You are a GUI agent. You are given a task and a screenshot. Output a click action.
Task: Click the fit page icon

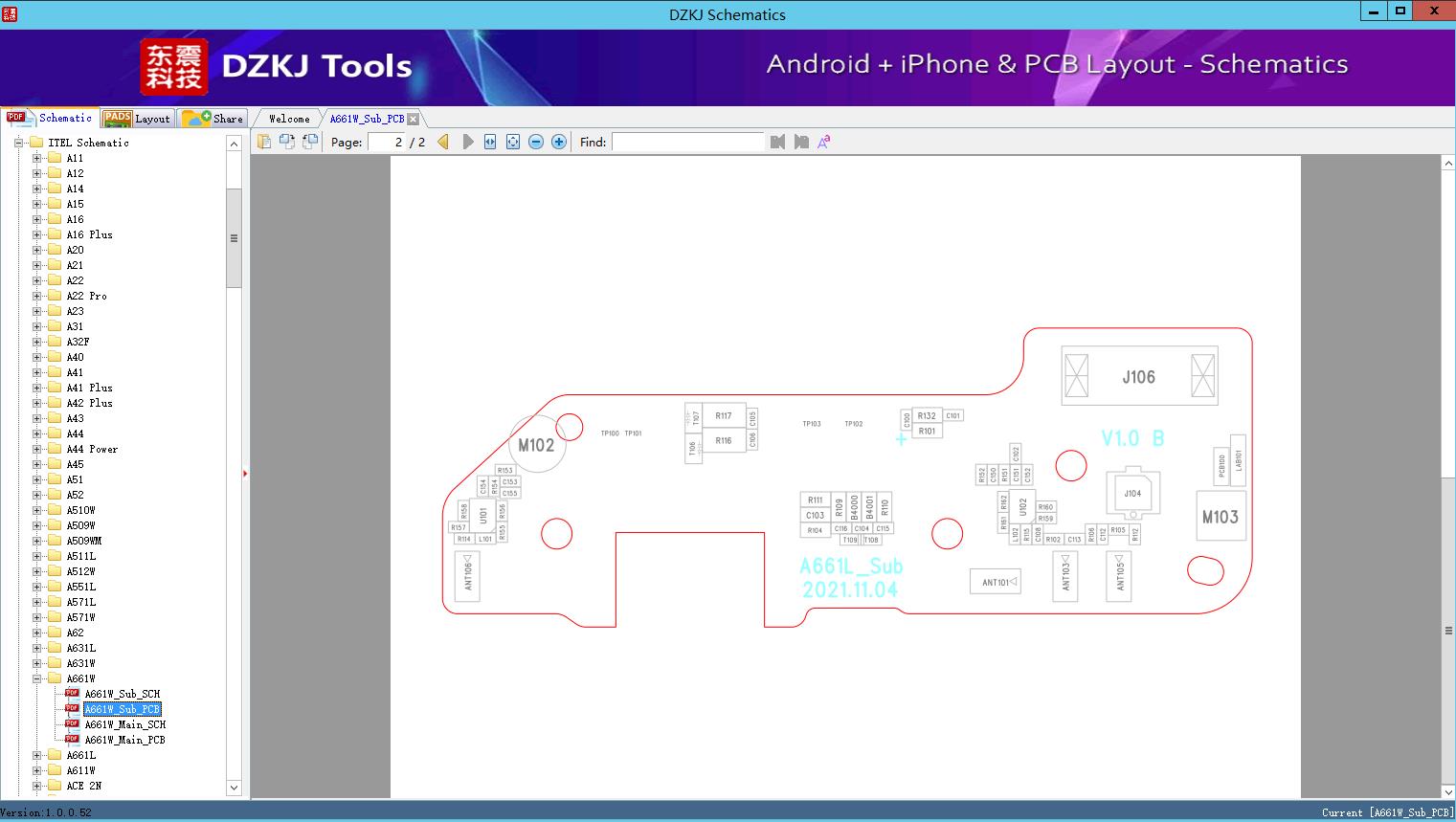(513, 142)
